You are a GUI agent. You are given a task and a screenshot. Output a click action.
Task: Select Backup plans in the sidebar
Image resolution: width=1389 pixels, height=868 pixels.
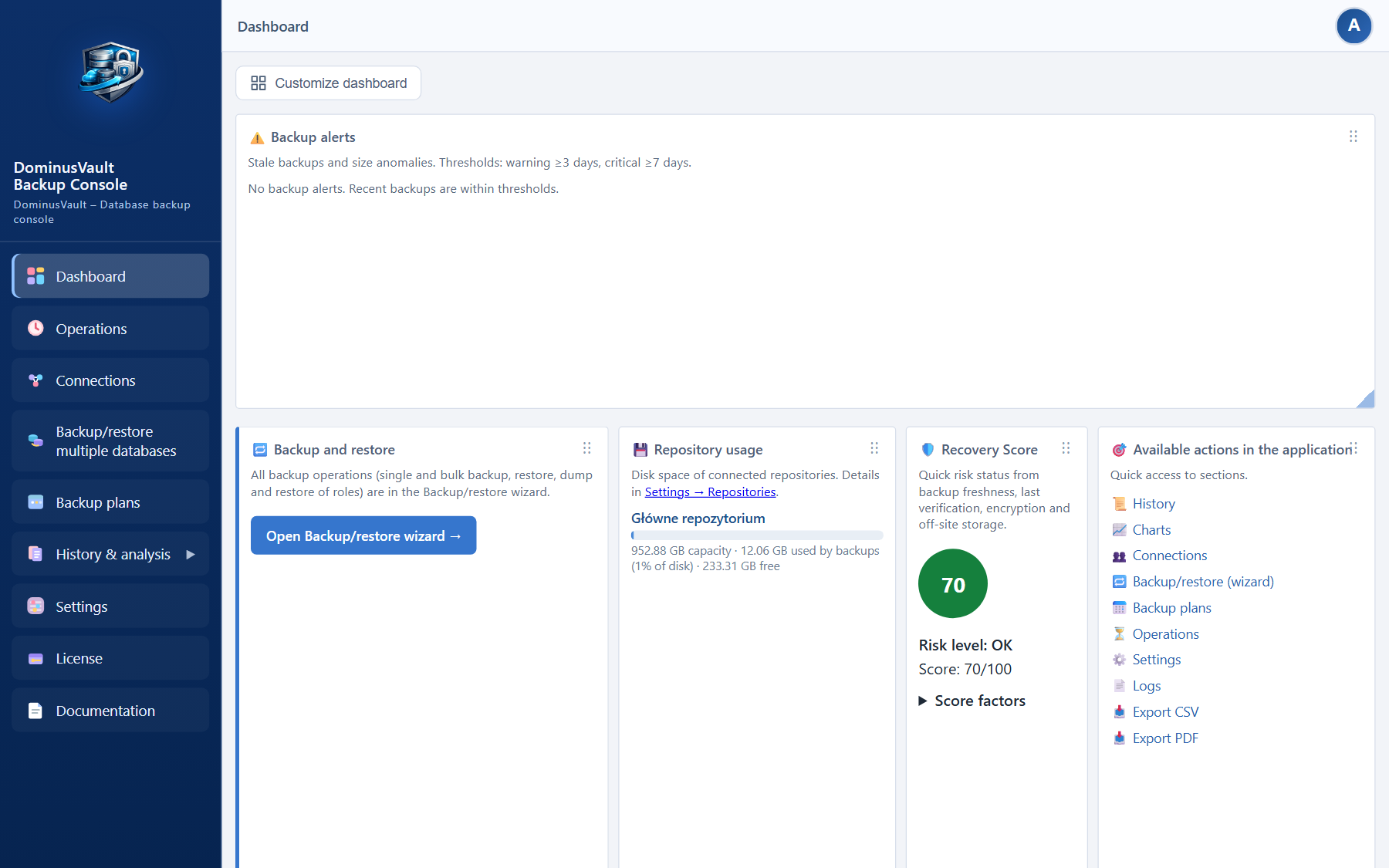pos(110,502)
